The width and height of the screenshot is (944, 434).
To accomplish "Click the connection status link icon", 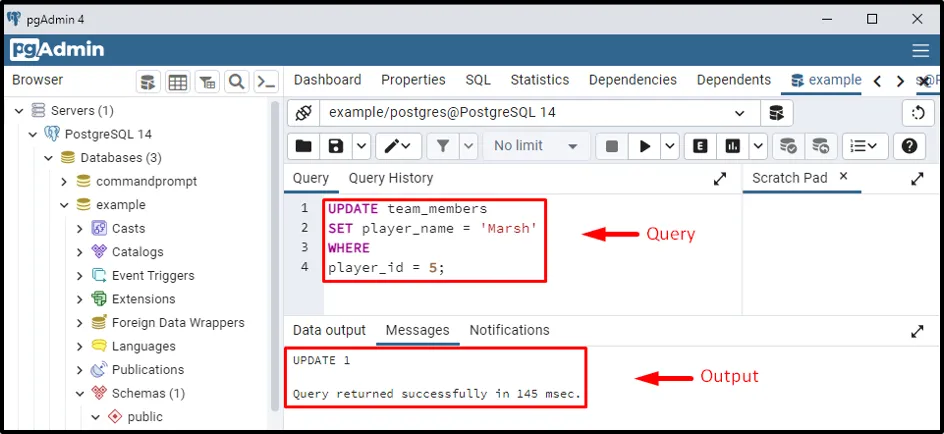I will click(x=304, y=113).
